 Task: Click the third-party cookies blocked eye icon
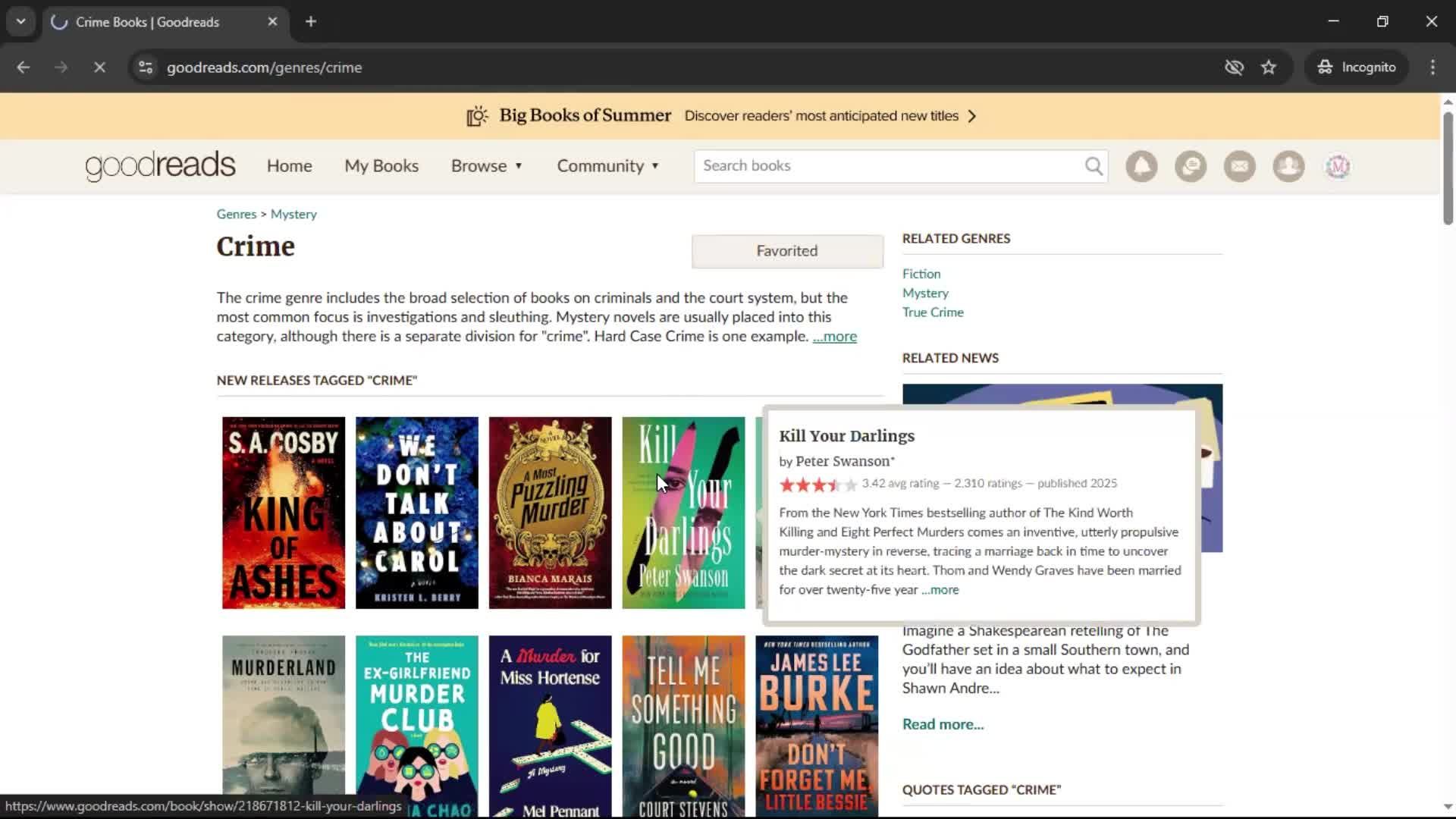coord(1234,67)
